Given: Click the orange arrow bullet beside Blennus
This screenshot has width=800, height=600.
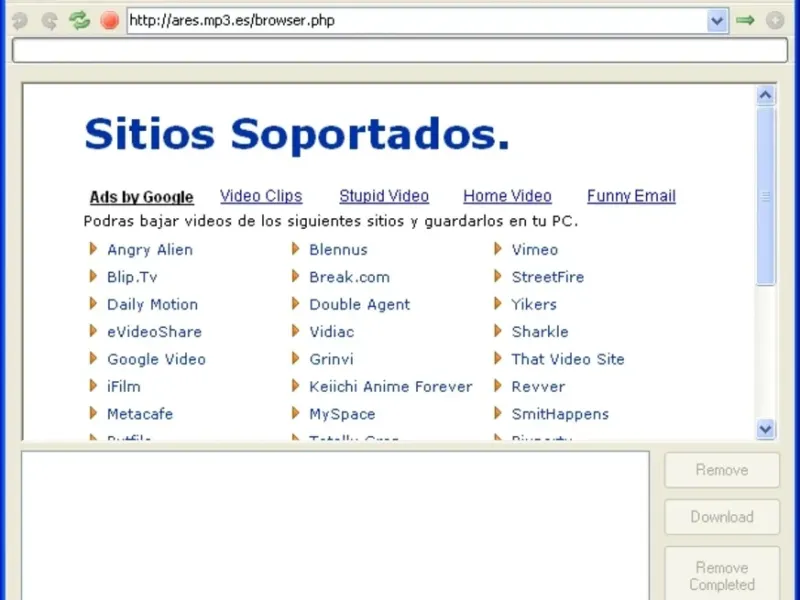Looking at the screenshot, I should [295, 249].
